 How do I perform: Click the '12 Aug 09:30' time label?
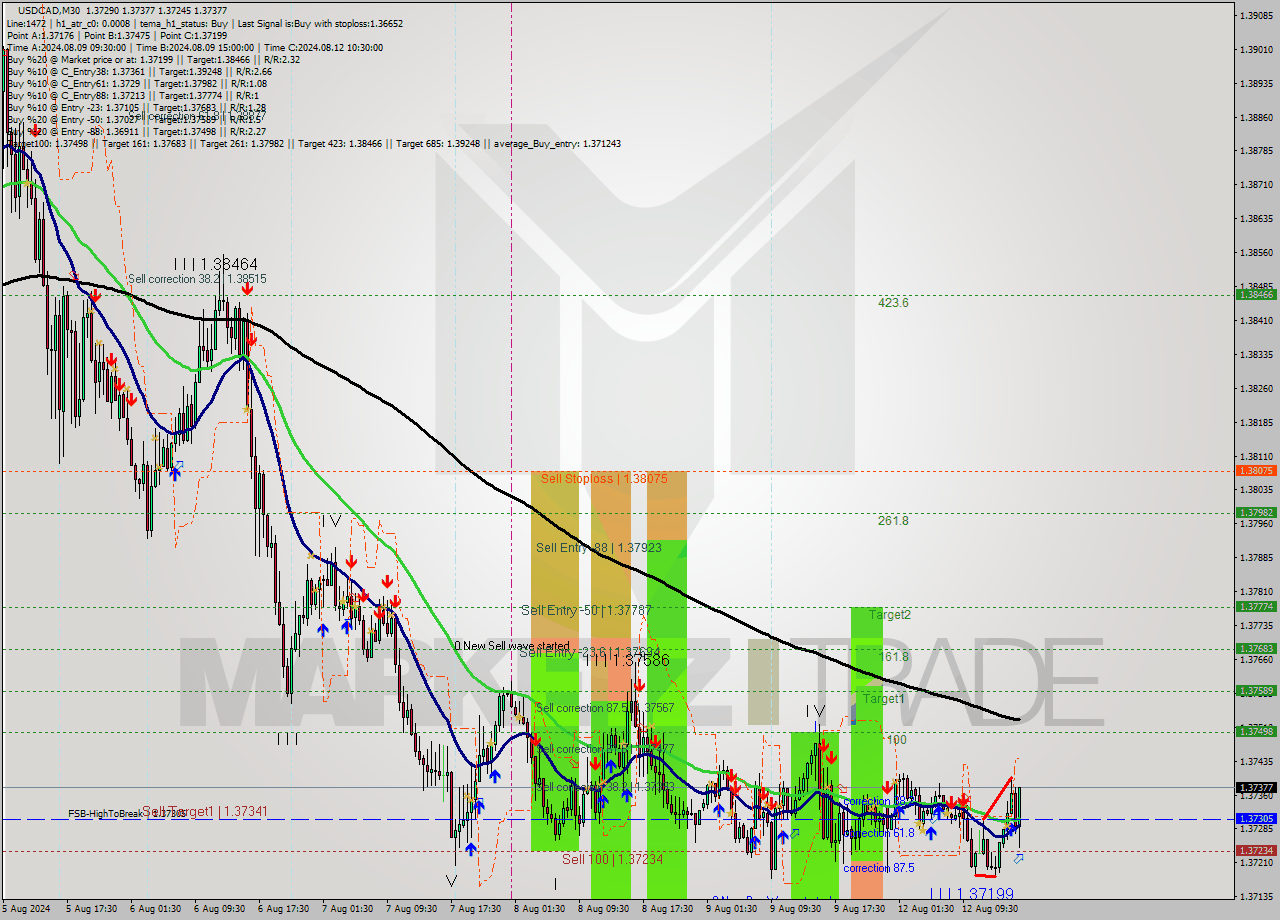point(988,909)
